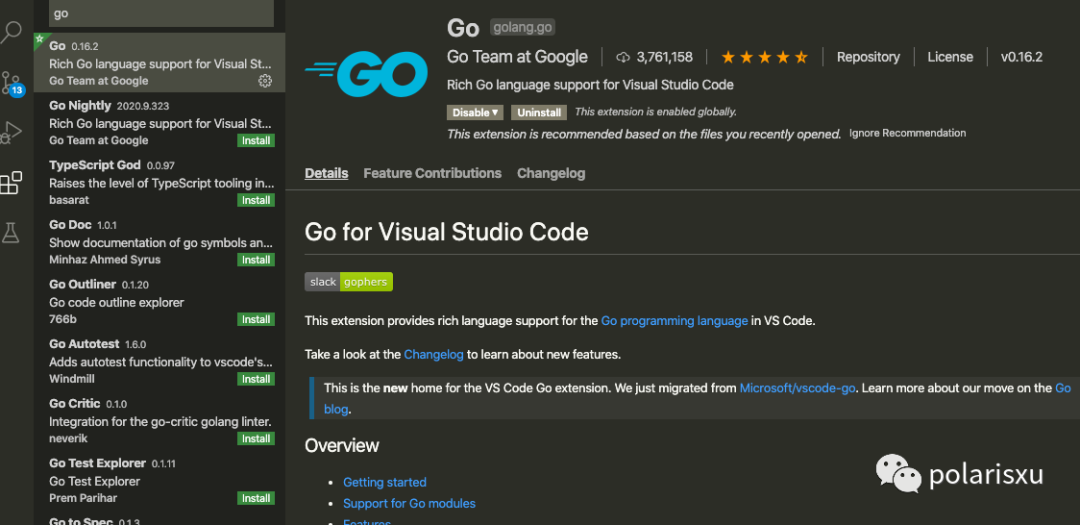Open the Search view in activity bar
This screenshot has height=525, width=1080.
coord(12,32)
